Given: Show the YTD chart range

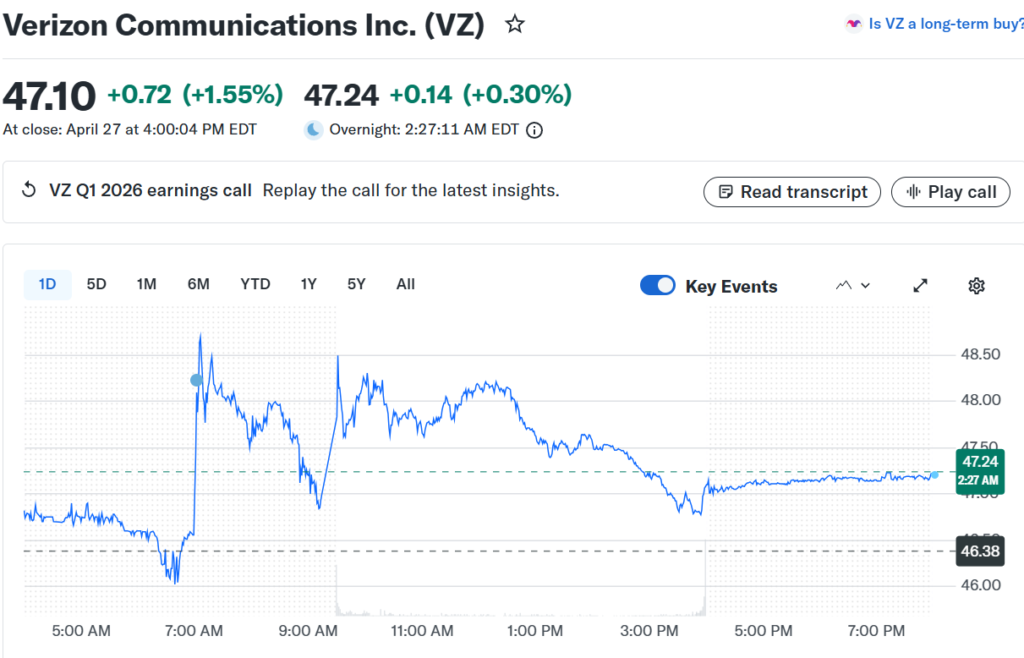Looking at the screenshot, I should click(255, 284).
